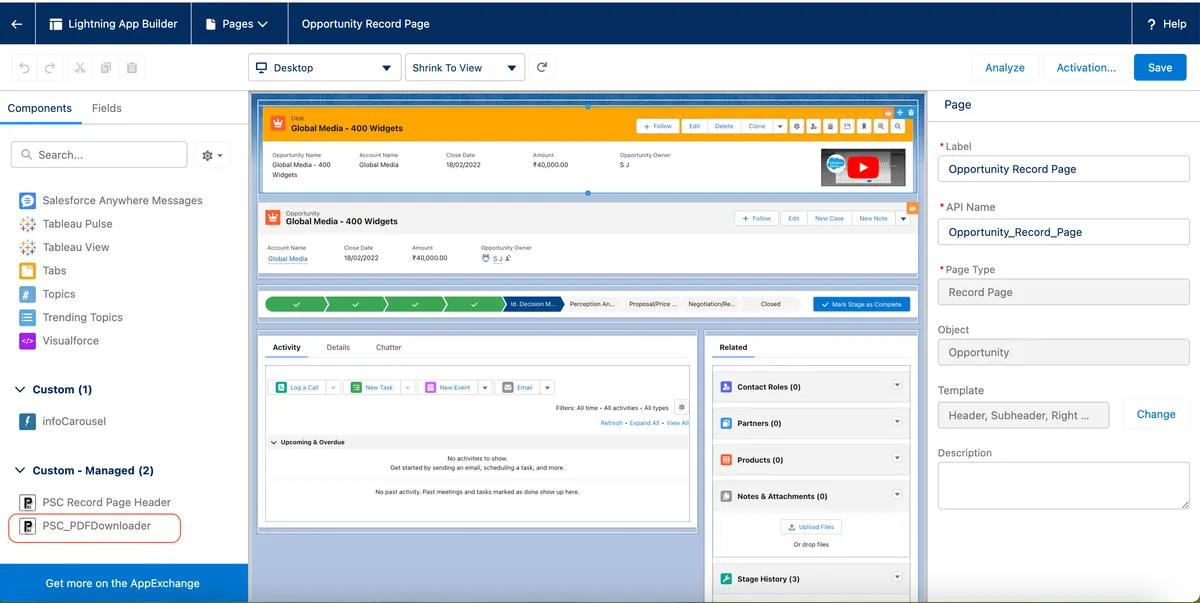Toggle the orange visibility eye on the Opportunity header
The image size is (1200, 603).
pyautogui.click(x=912, y=208)
